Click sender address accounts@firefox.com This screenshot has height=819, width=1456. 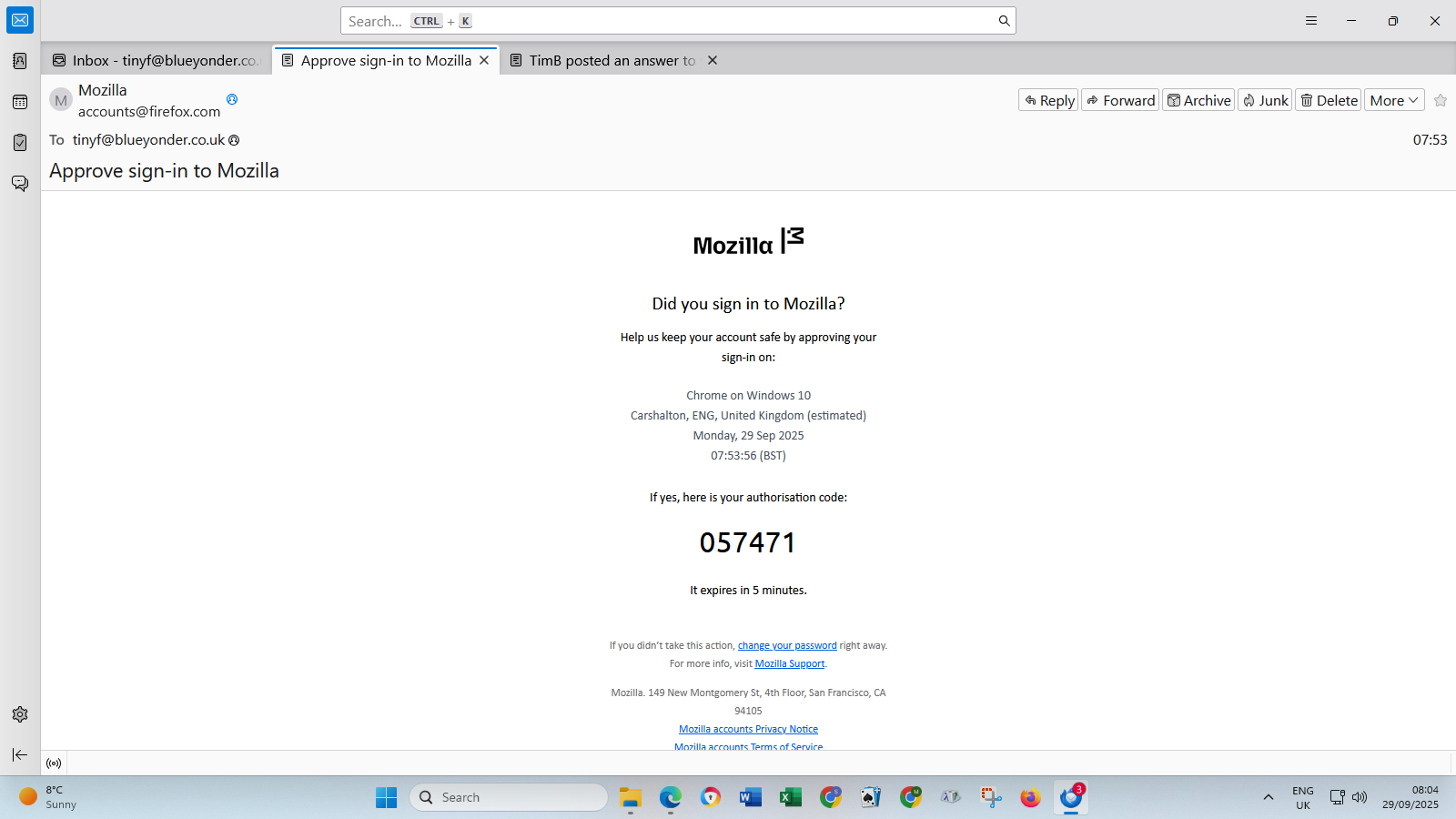(x=149, y=111)
